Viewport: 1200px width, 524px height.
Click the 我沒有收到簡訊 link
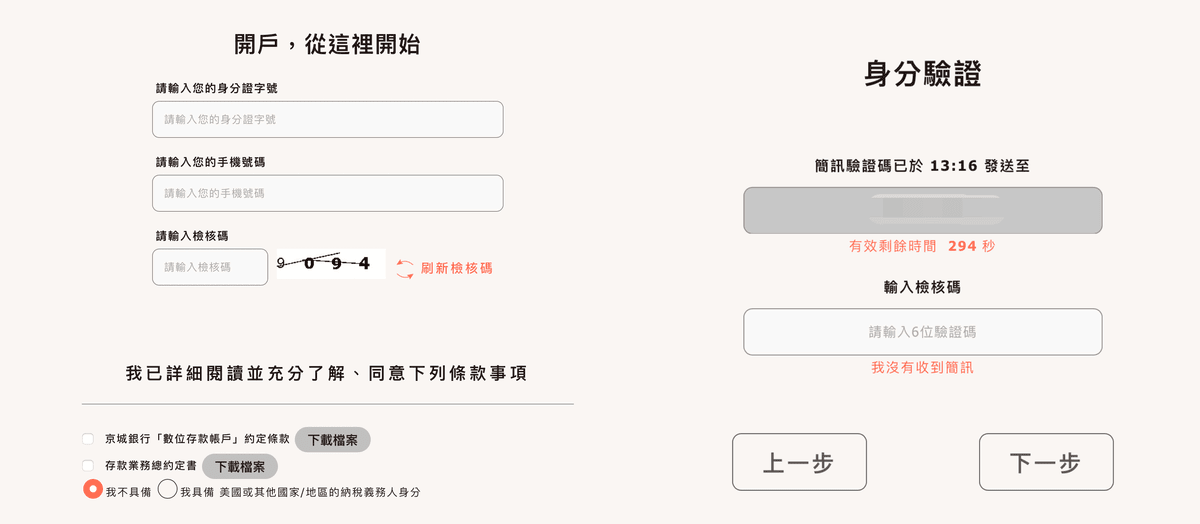click(922, 368)
